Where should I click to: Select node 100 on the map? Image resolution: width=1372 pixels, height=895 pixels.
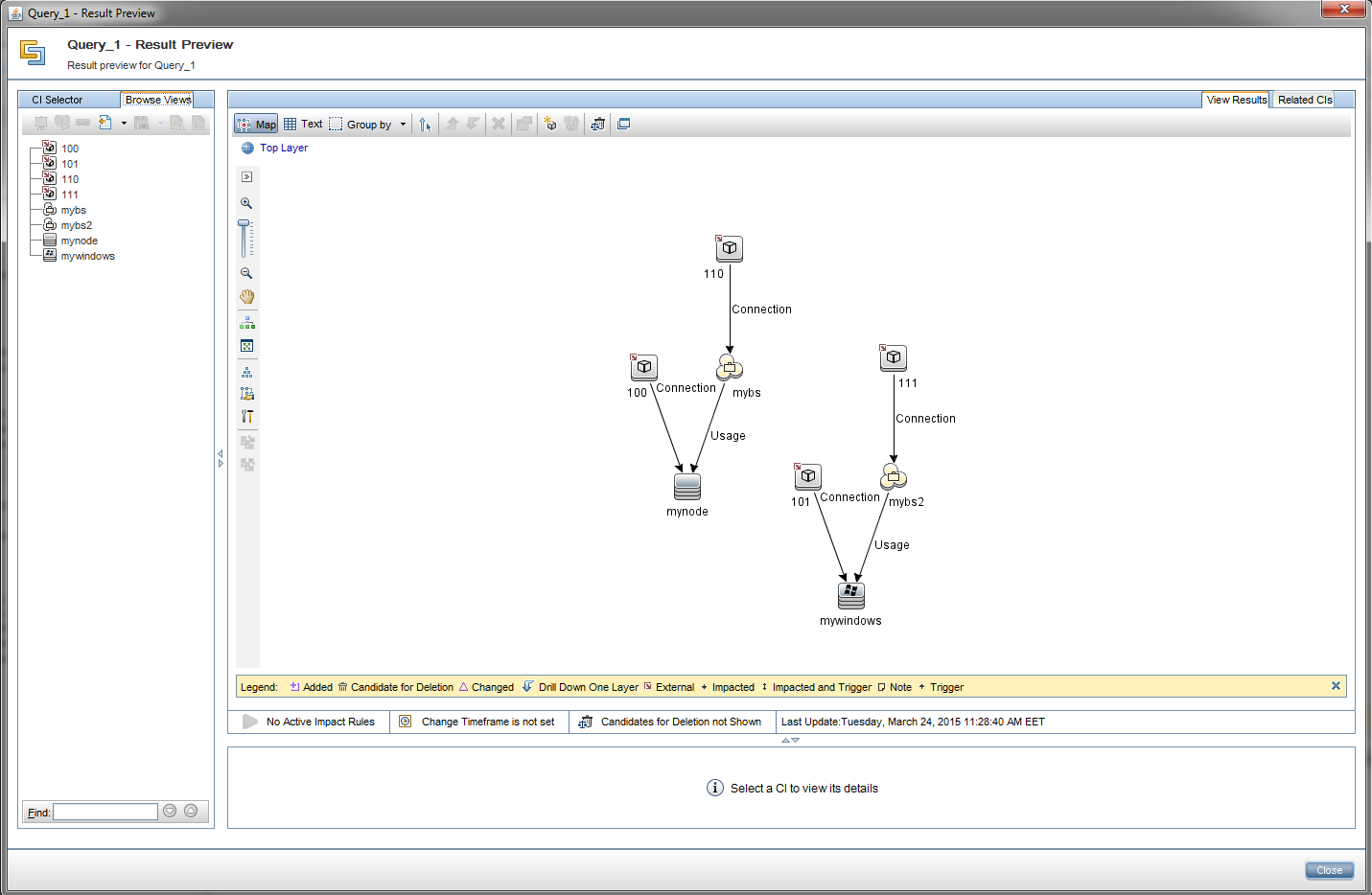[643, 367]
